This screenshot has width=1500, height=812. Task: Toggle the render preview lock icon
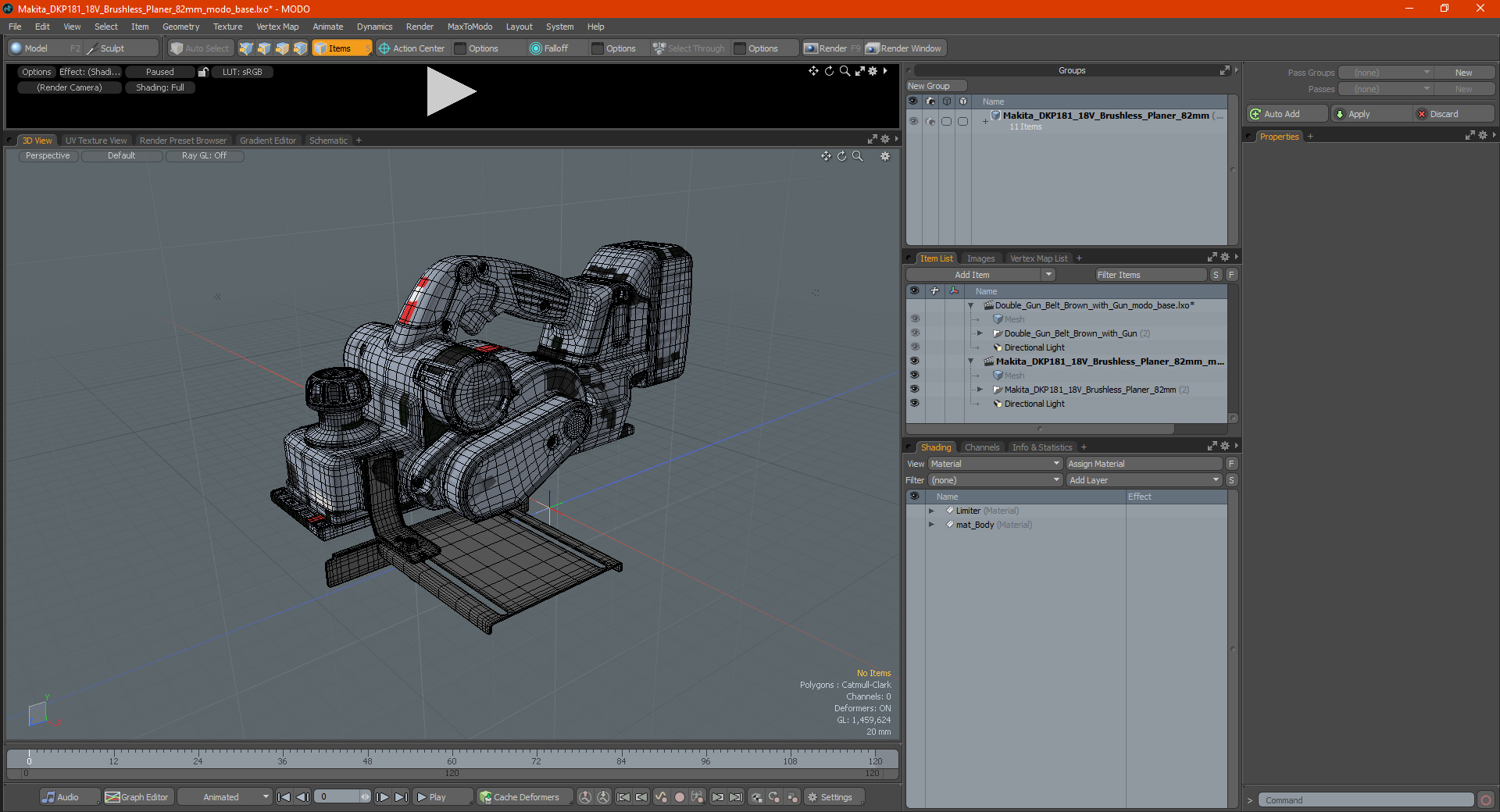click(x=203, y=72)
